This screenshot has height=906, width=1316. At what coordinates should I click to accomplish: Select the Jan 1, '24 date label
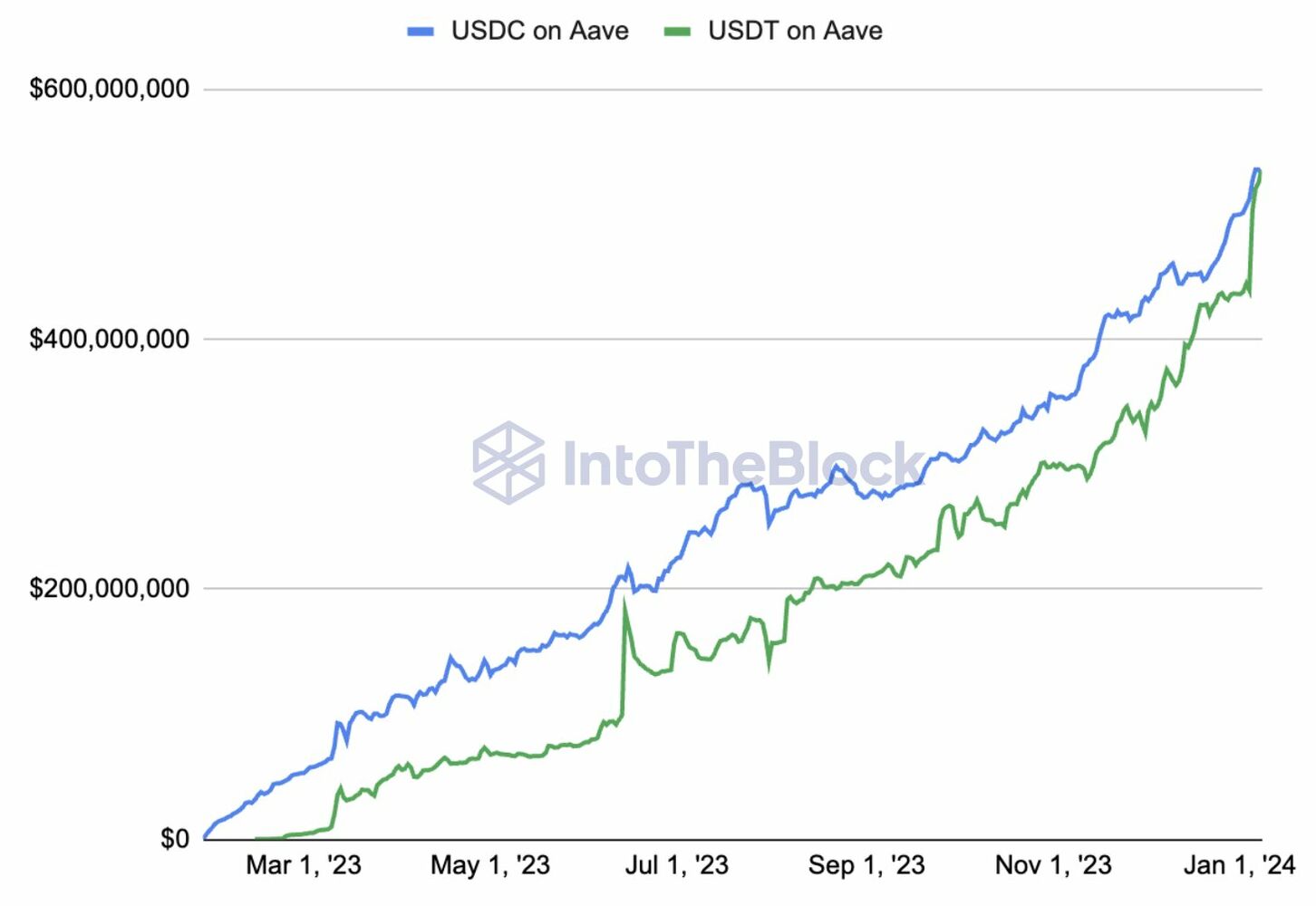[1239, 865]
